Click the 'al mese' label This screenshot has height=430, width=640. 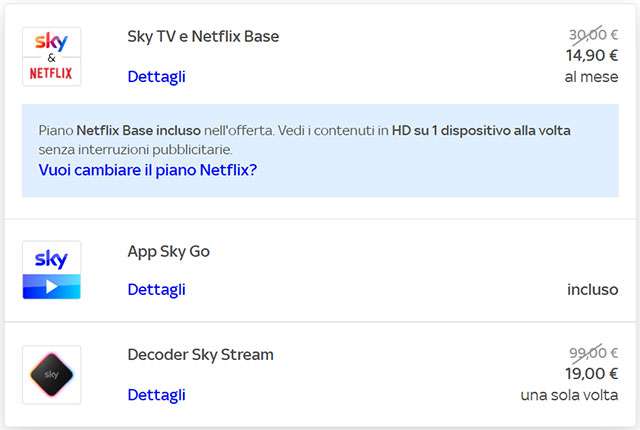click(591, 77)
